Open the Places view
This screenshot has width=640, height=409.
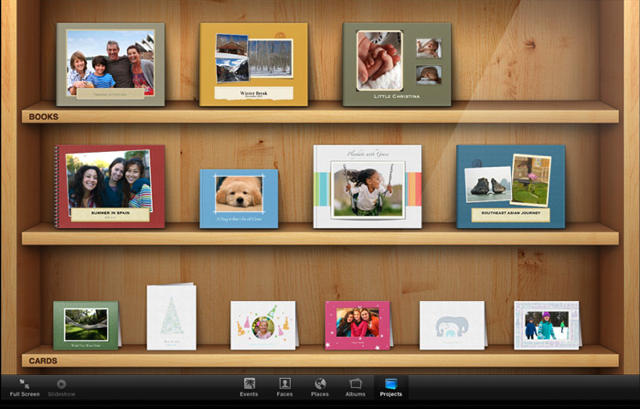click(x=320, y=388)
